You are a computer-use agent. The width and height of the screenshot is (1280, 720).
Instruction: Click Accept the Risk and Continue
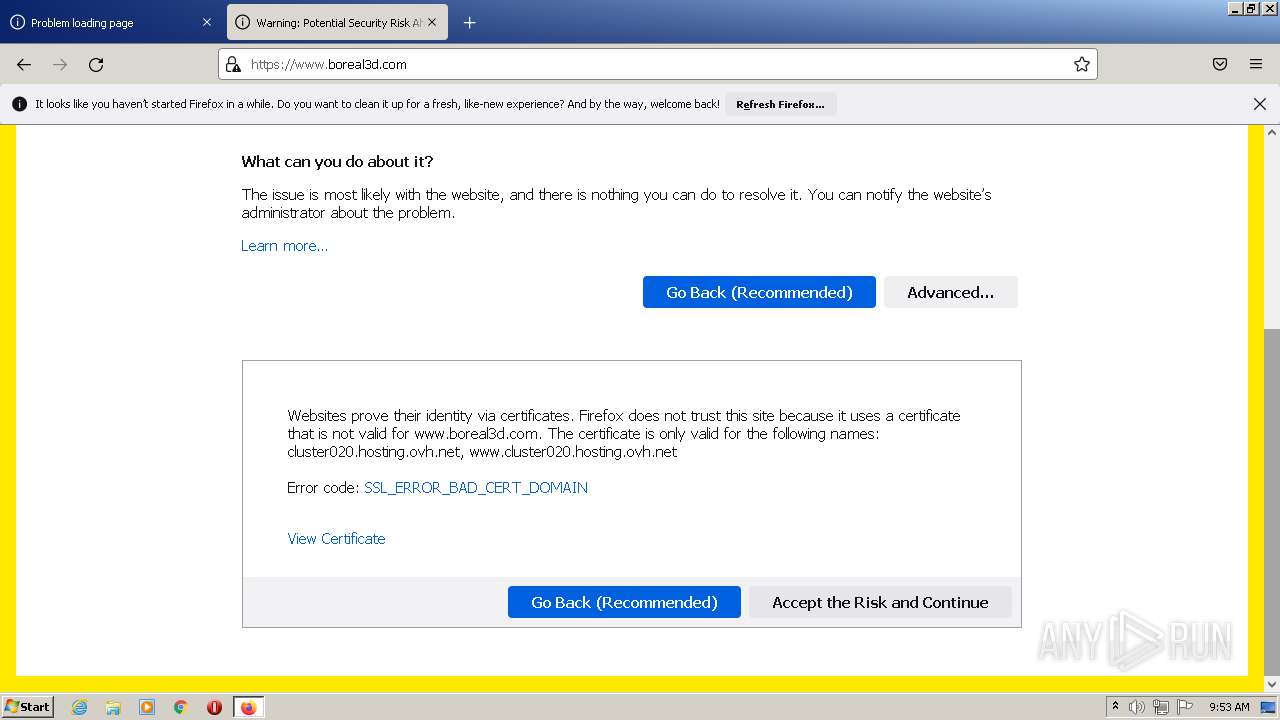click(880, 602)
